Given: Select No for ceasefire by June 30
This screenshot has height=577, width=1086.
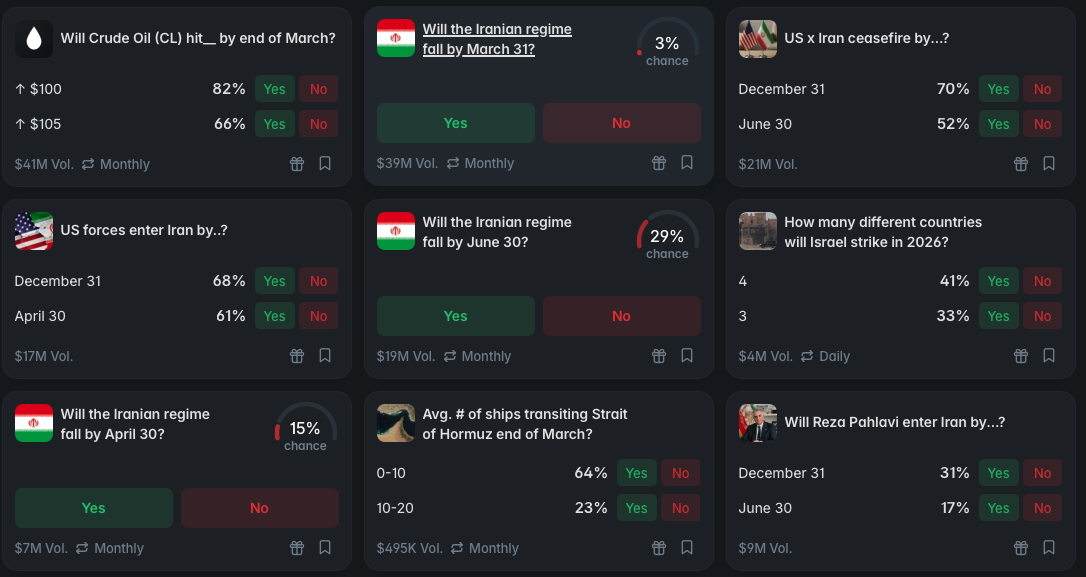Looking at the screenshot, I should (x=1042, y=124).
